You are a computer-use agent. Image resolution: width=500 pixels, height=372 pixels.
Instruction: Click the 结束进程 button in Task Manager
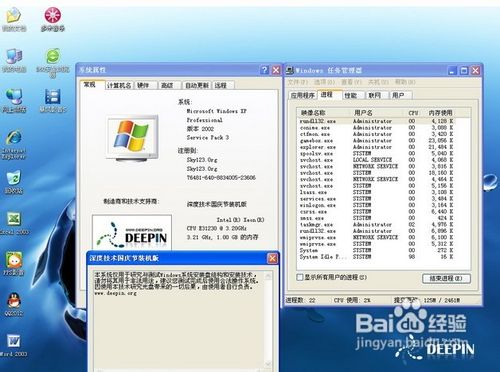446,278
